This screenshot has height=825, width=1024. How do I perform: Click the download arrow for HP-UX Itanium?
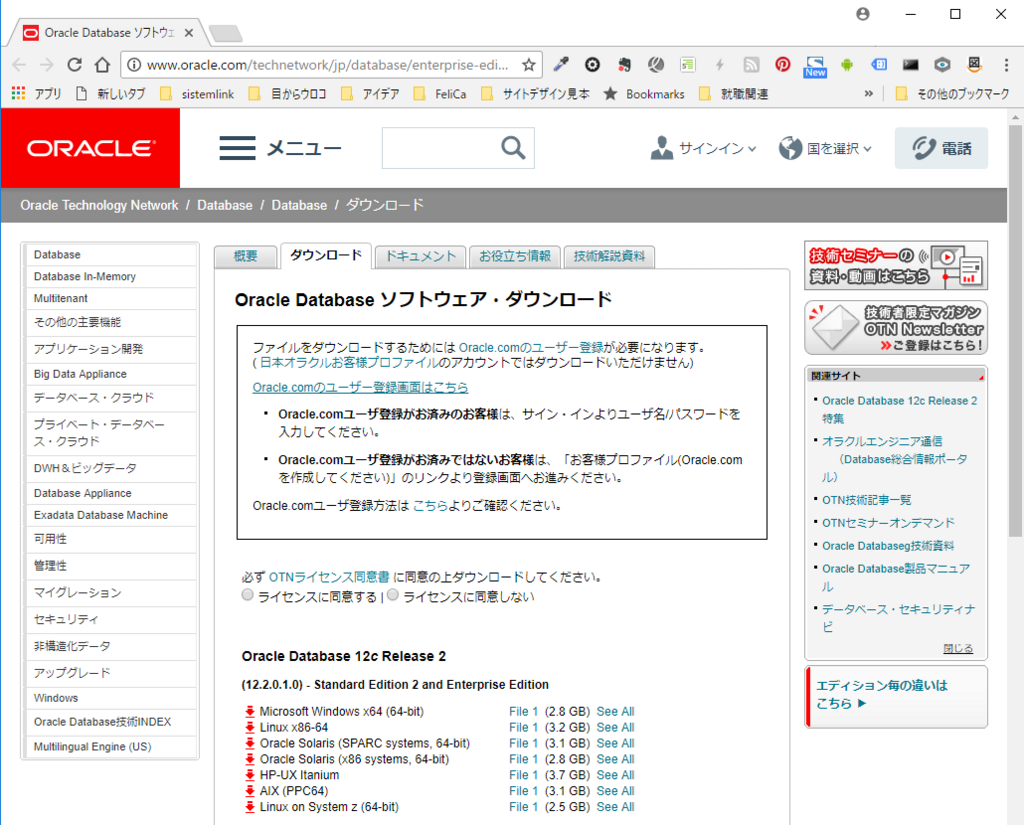tap(249, 775)
